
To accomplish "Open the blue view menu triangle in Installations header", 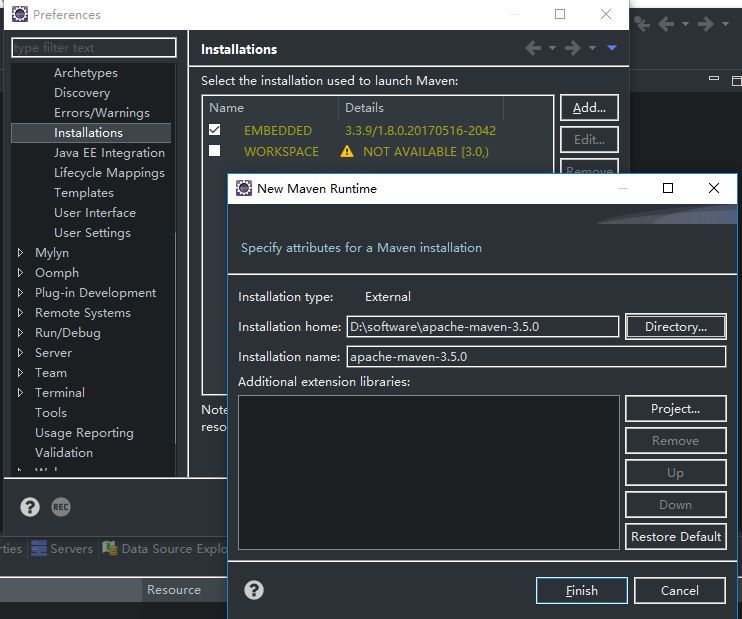I will click(612, 48).
